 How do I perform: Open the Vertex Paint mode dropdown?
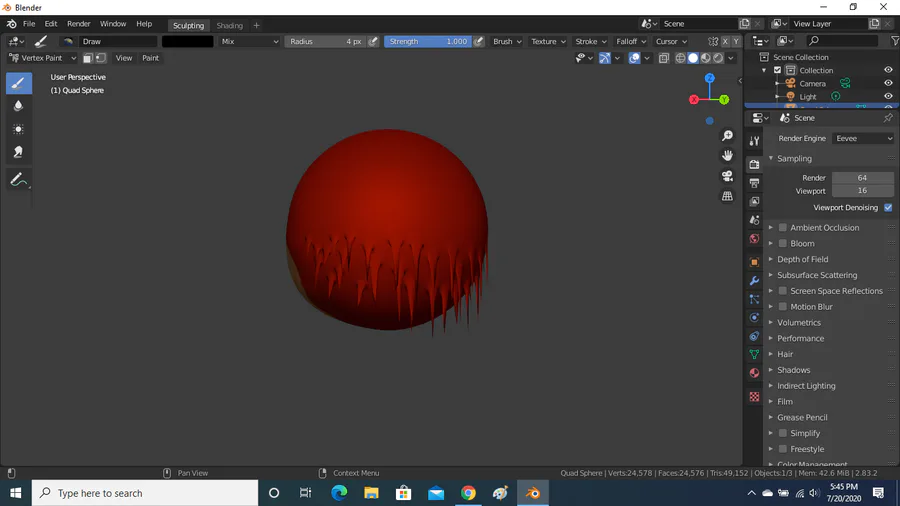coord(42,58)
